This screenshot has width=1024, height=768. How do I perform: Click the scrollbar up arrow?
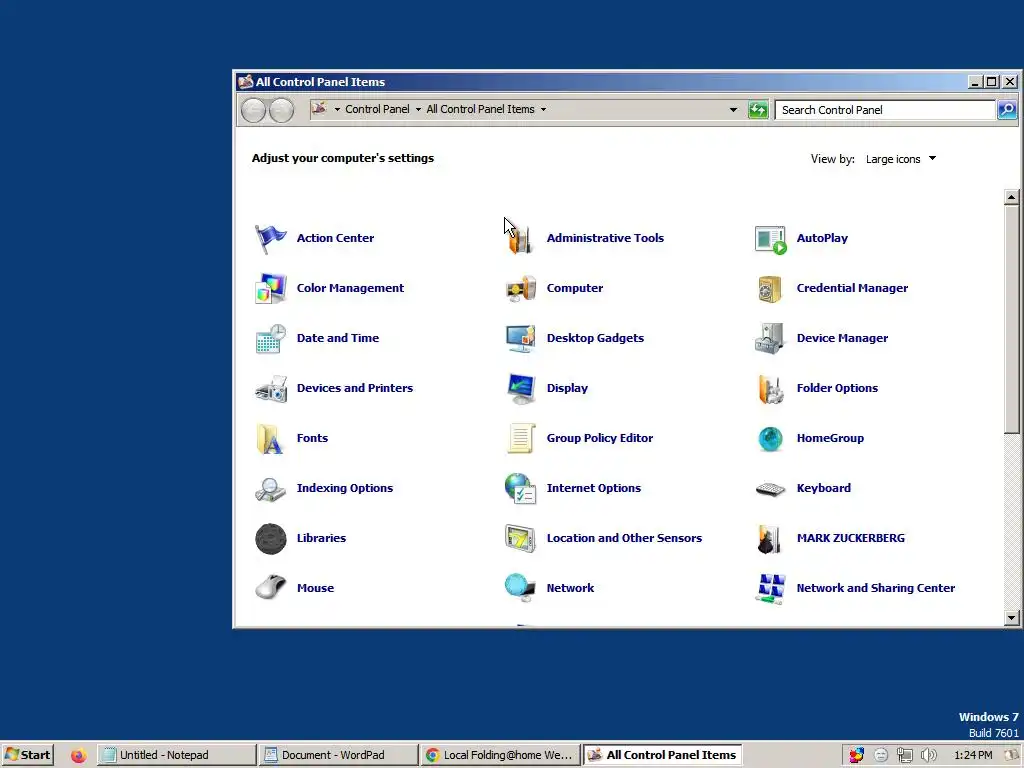[x=1012, y=197]
